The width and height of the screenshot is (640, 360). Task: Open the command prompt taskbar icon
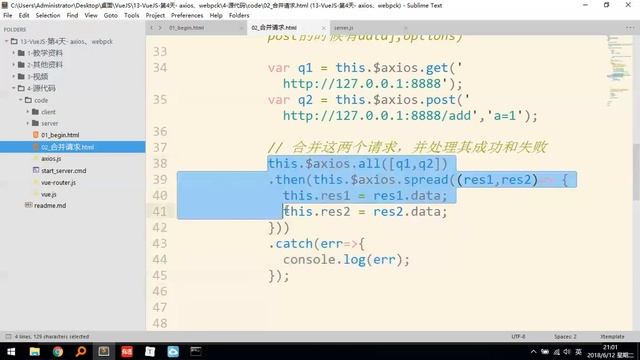coord(196,351)
